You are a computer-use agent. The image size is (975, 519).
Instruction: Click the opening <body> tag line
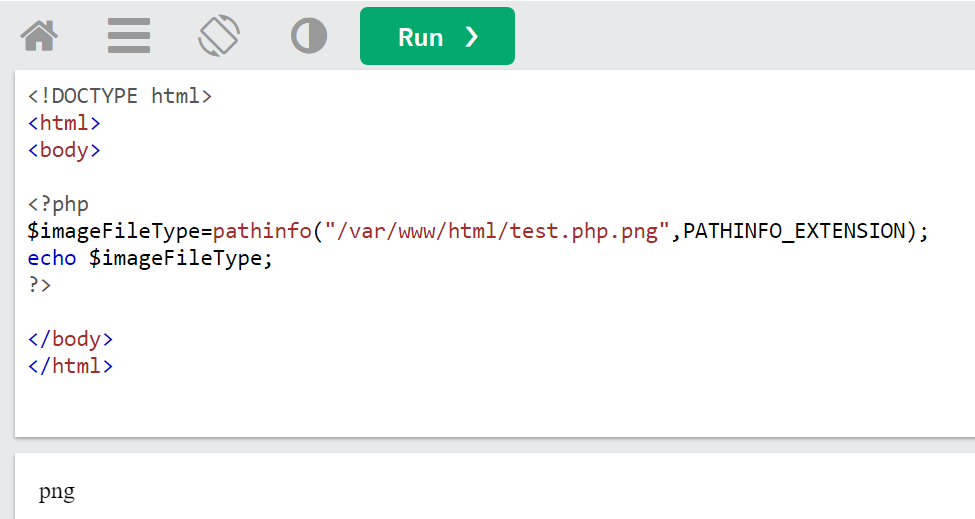(64, 150)
